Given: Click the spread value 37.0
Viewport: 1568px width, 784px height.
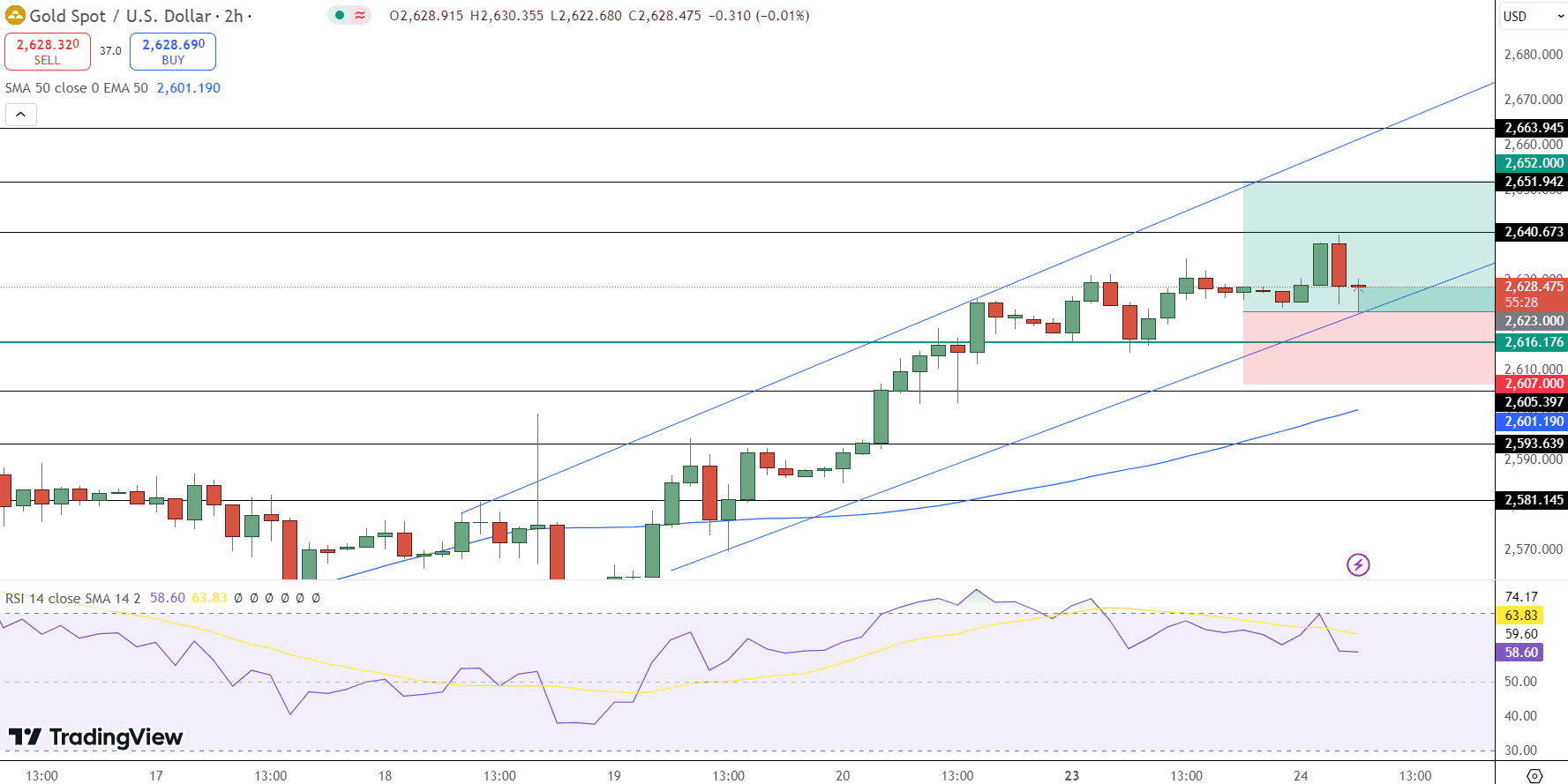Looking at the screenshot, I should tap(110, 51).
